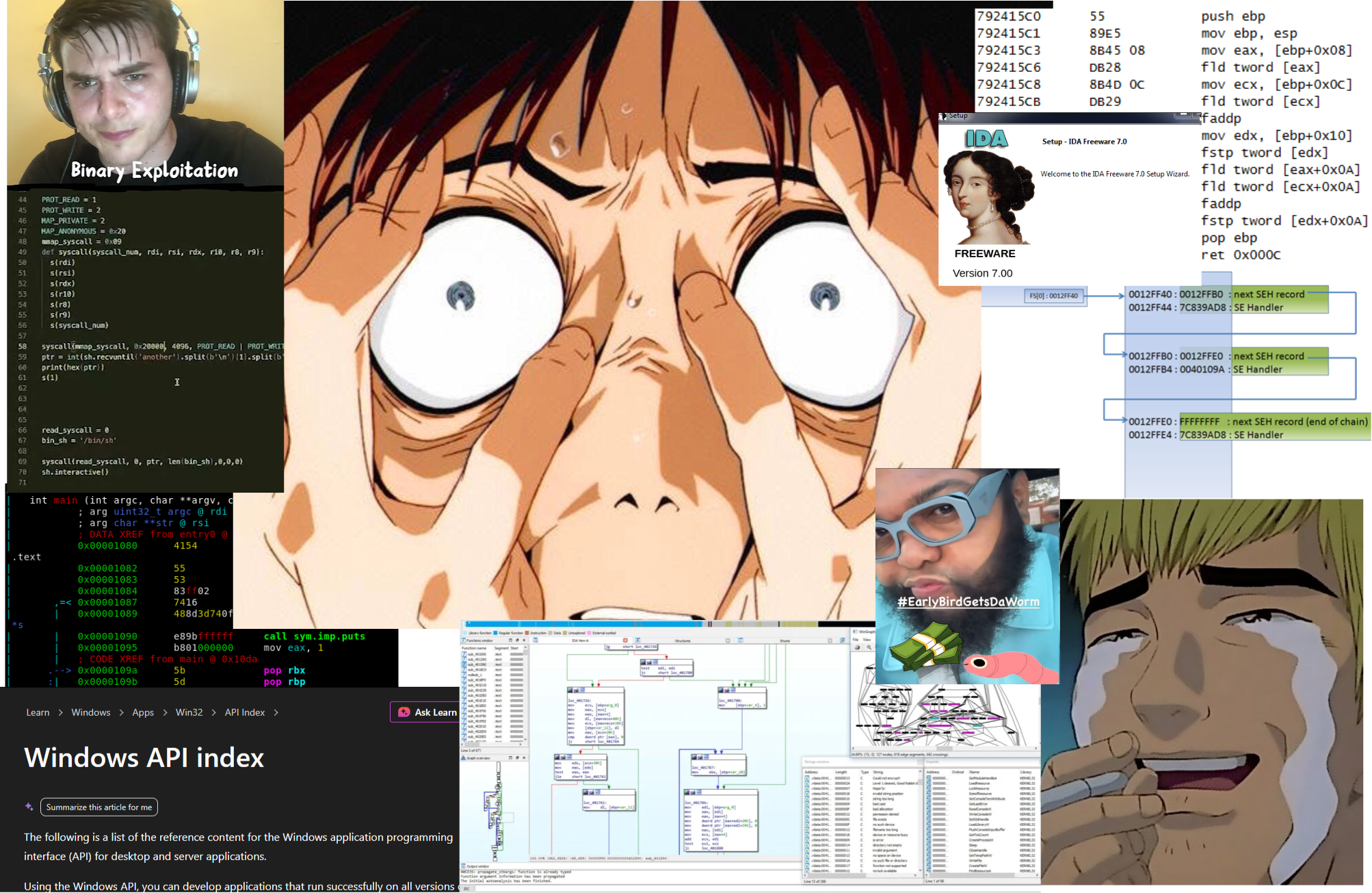The image size is (1372, 893).
Task: Click the #EarlyBirdGetsDaWorm hashtag
Action: click(968, 601)
